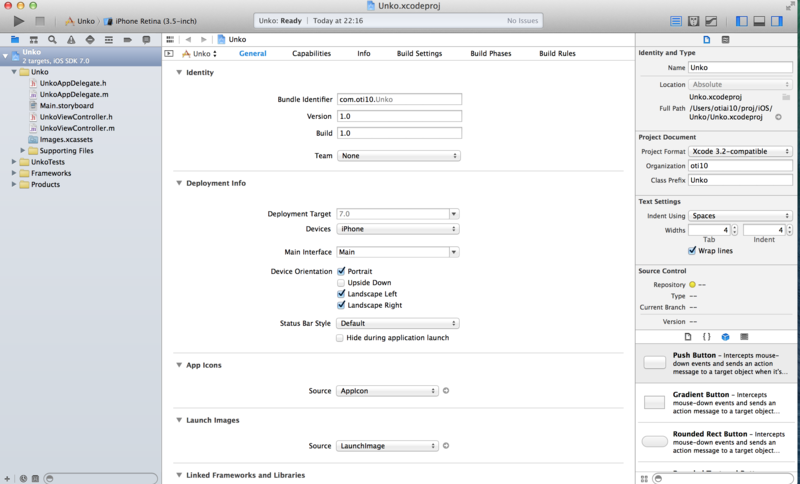Enable Hide during application launch
The width and height of the screenshot is (800, 484).
[x=340, y=338]
